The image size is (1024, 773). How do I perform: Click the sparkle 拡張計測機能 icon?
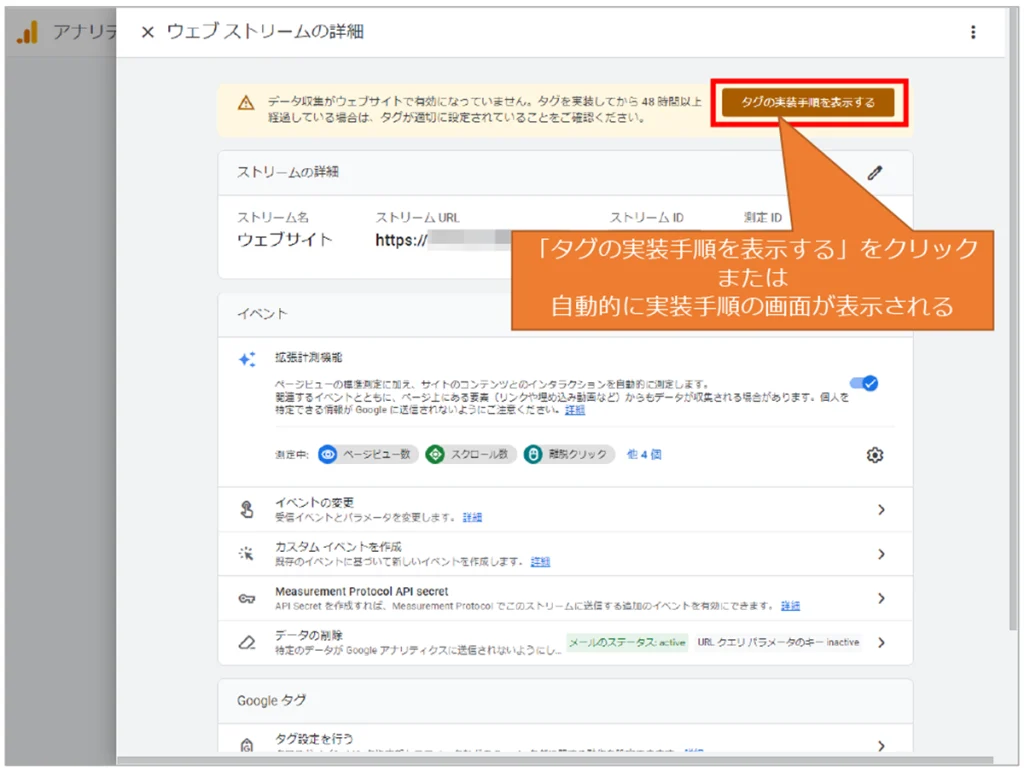[247, 360]
